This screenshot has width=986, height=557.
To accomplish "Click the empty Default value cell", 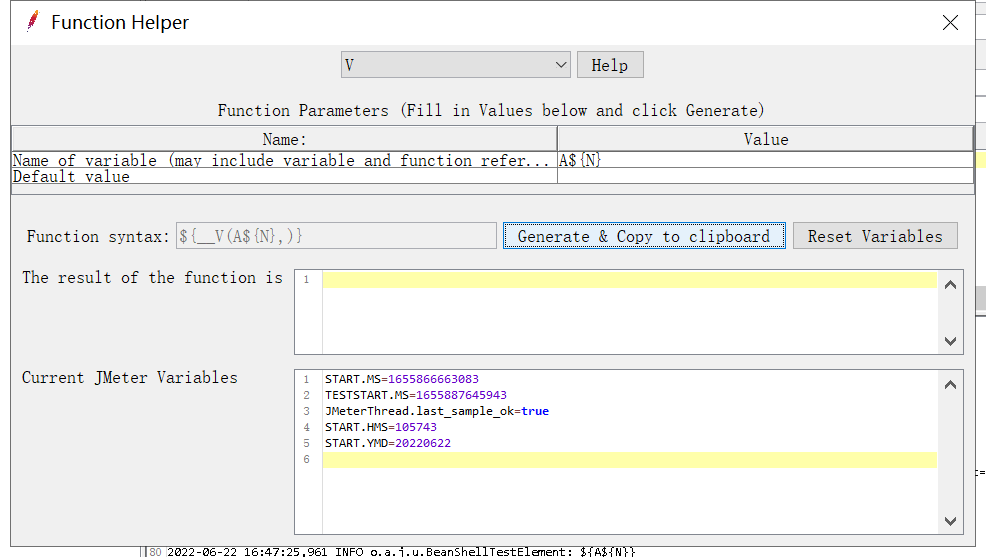I will point(765,176).
